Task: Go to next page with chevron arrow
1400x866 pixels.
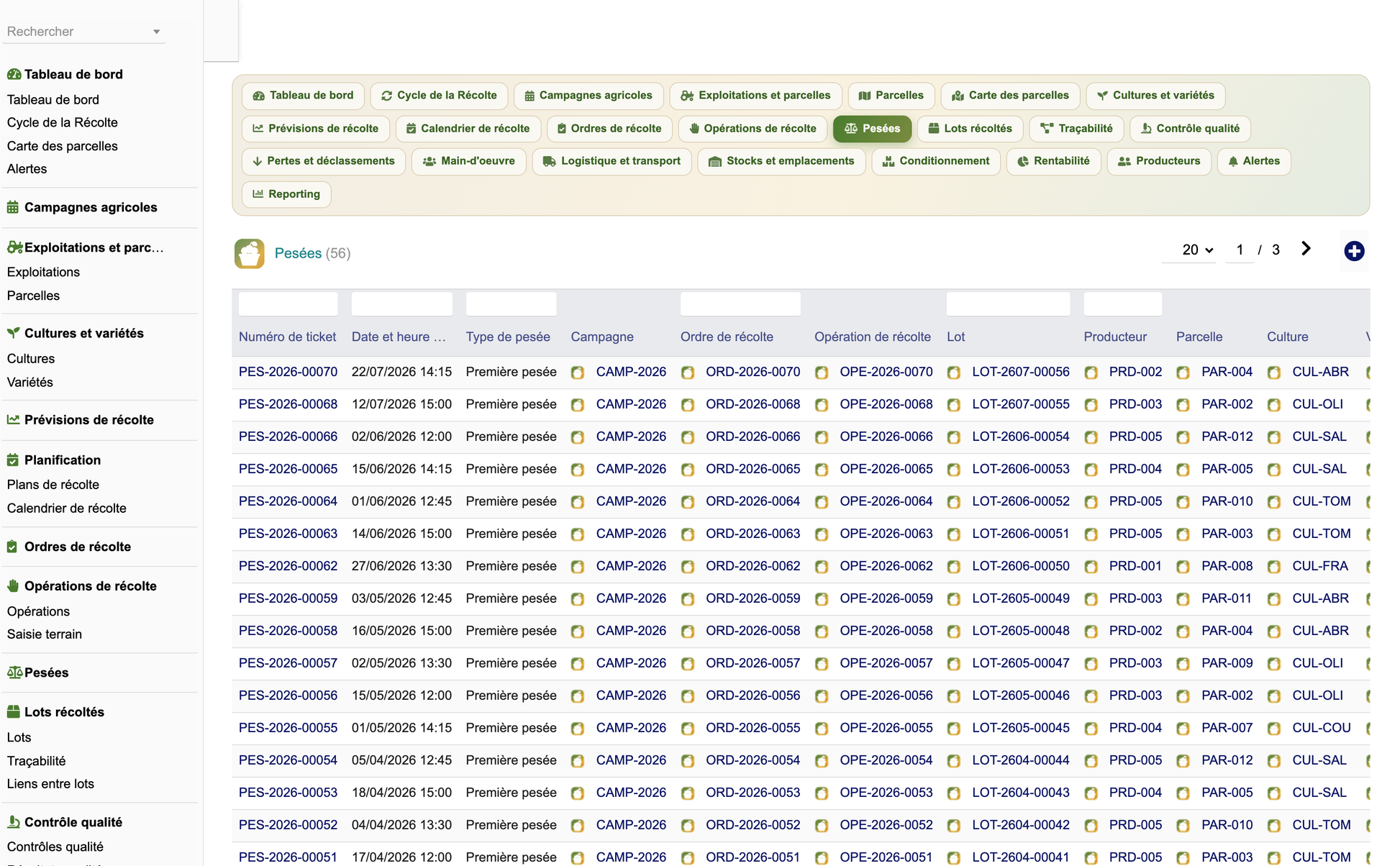Action: 1306,249
